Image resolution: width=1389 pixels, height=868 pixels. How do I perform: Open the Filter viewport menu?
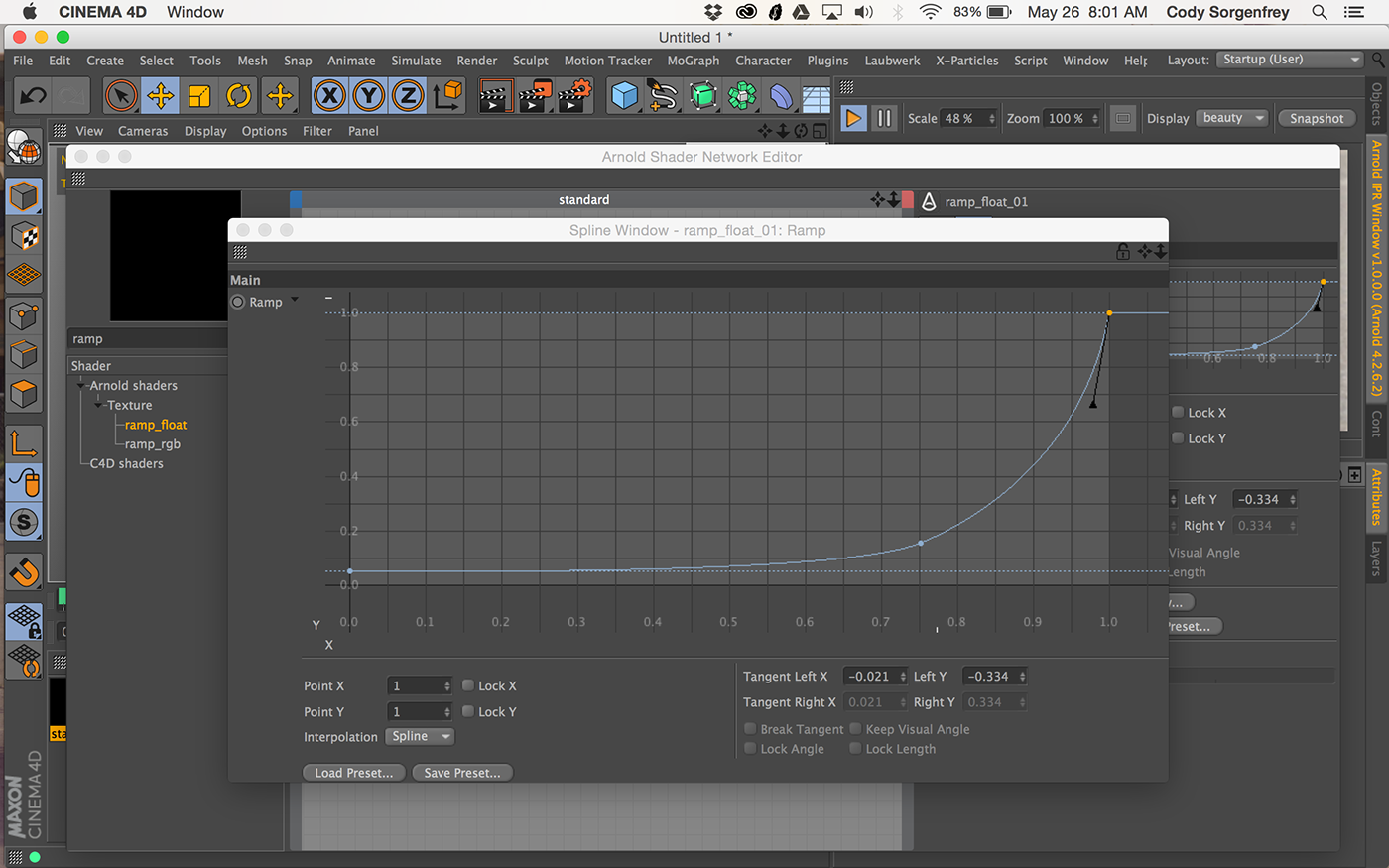point(317,131)
